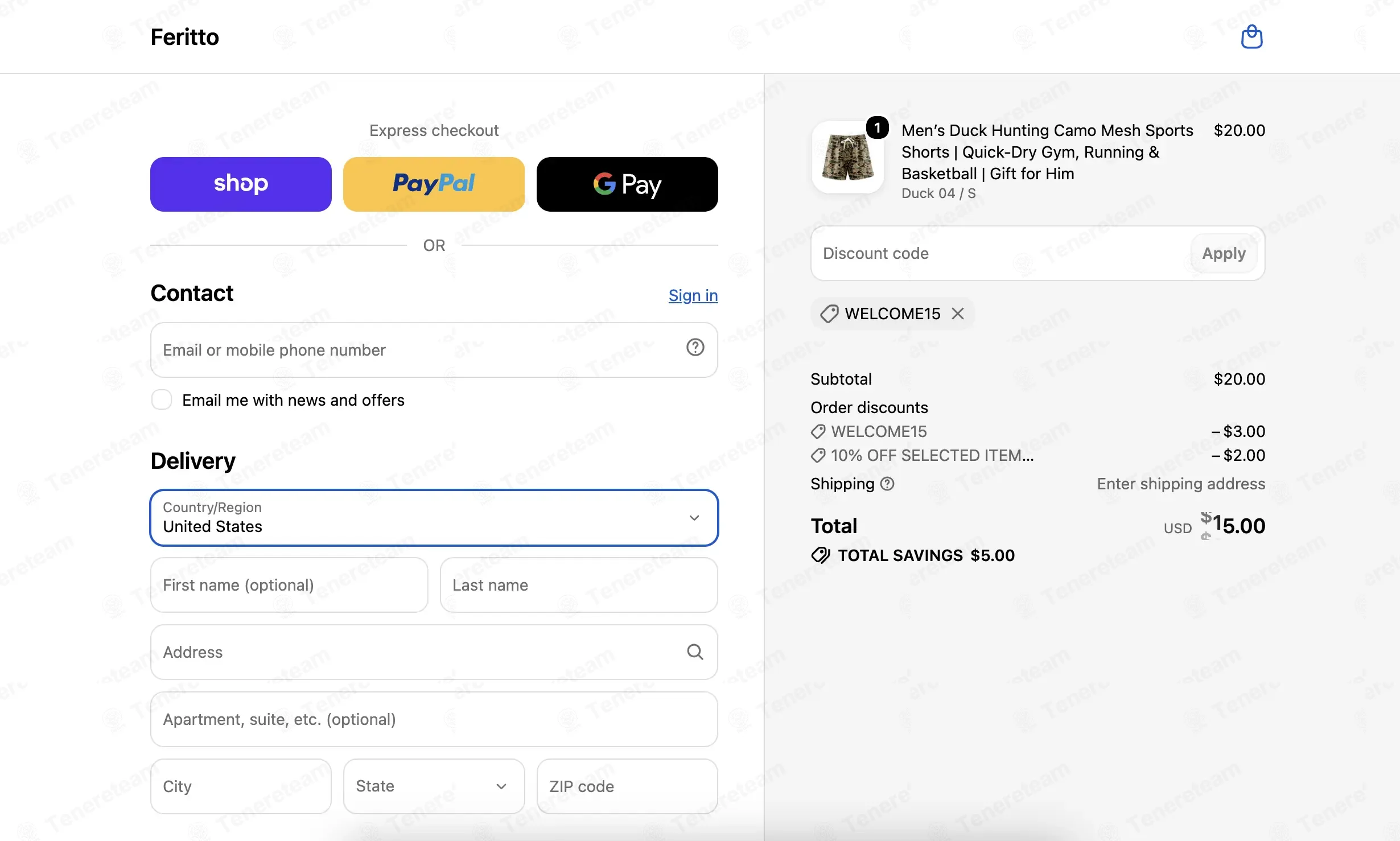
Task: Focus the Last name field
Action: click(x=579, y=585)
